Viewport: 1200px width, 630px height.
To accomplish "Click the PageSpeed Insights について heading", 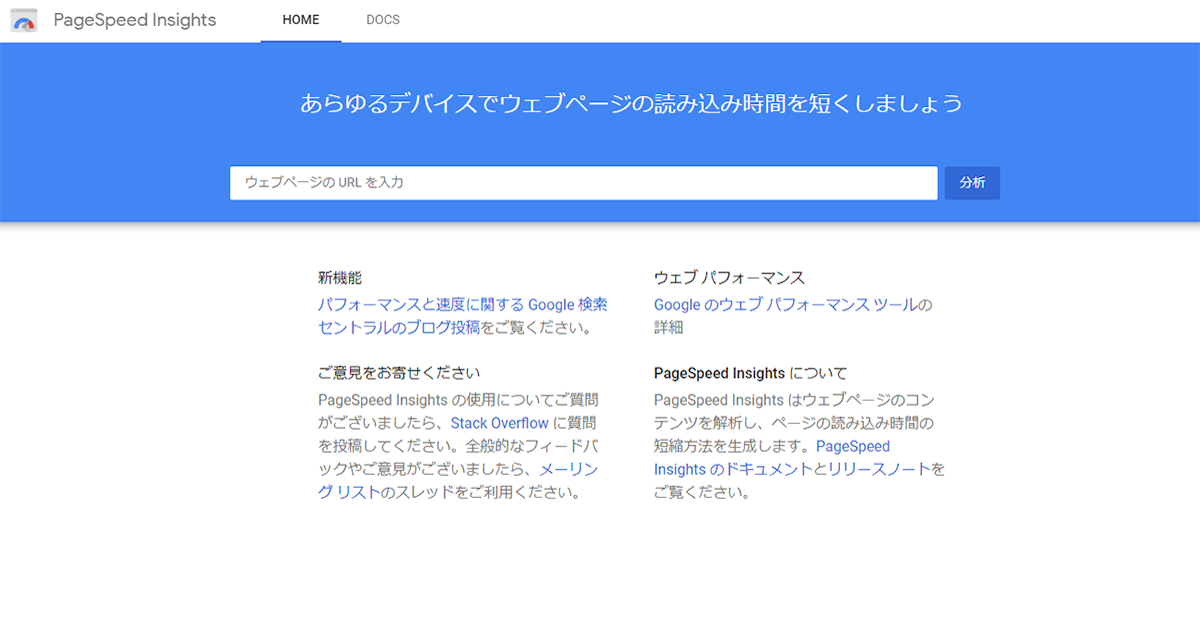I will point(750,373).
